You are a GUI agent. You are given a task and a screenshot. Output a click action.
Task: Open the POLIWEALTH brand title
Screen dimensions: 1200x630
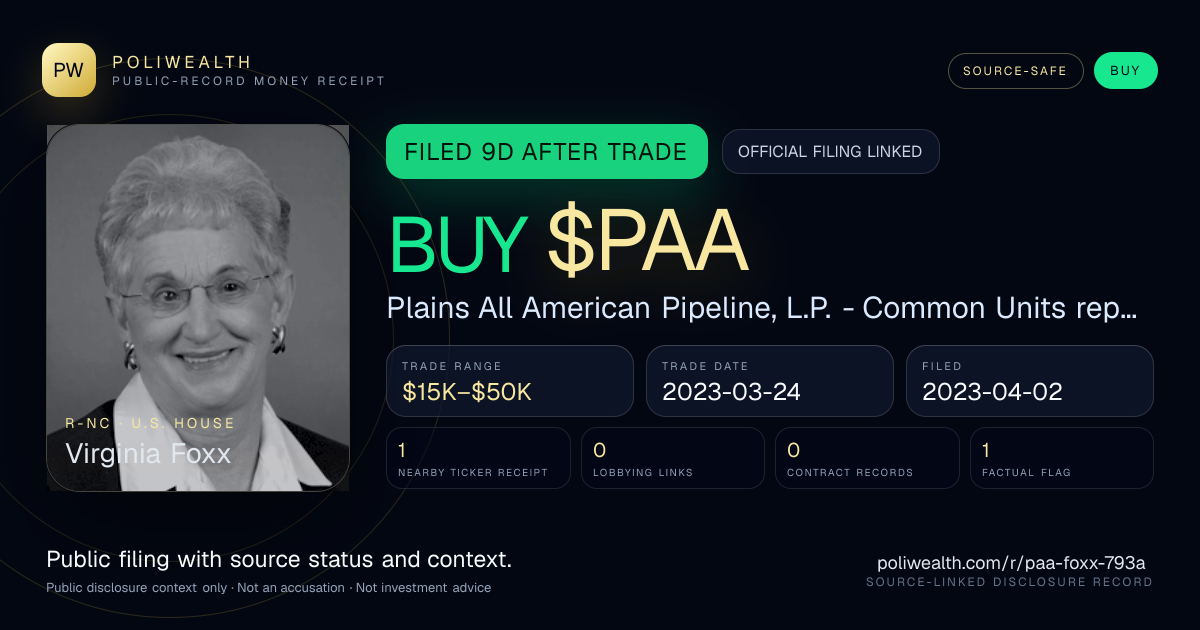[x=182, y=62]
